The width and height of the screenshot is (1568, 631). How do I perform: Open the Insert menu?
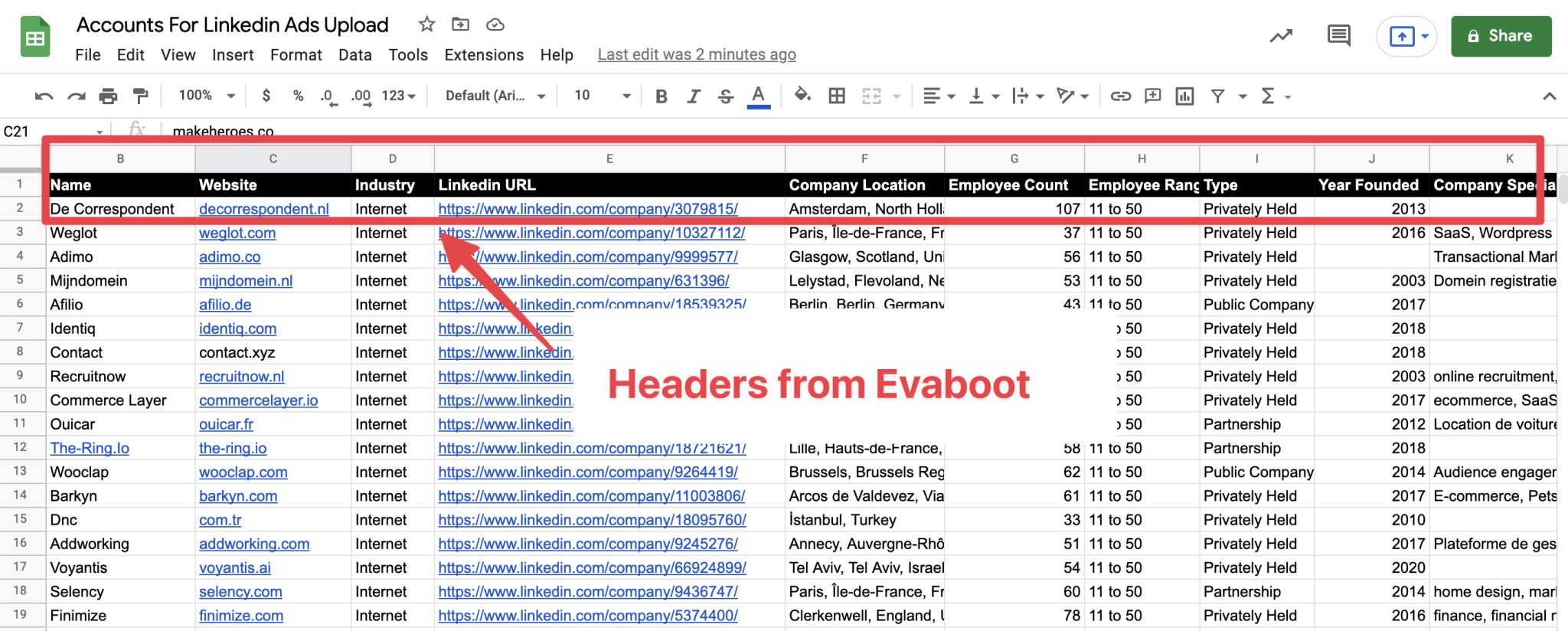[x=233, y=54]
